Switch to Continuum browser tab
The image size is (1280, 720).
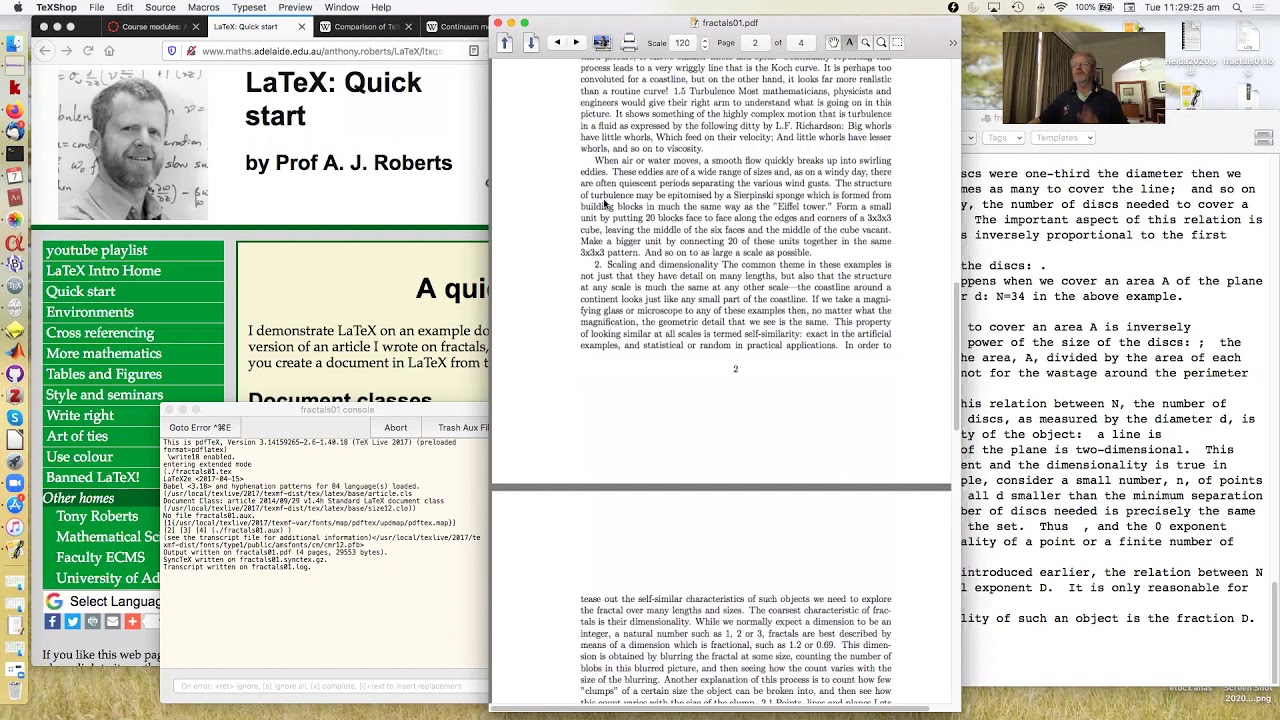(457, 27)
